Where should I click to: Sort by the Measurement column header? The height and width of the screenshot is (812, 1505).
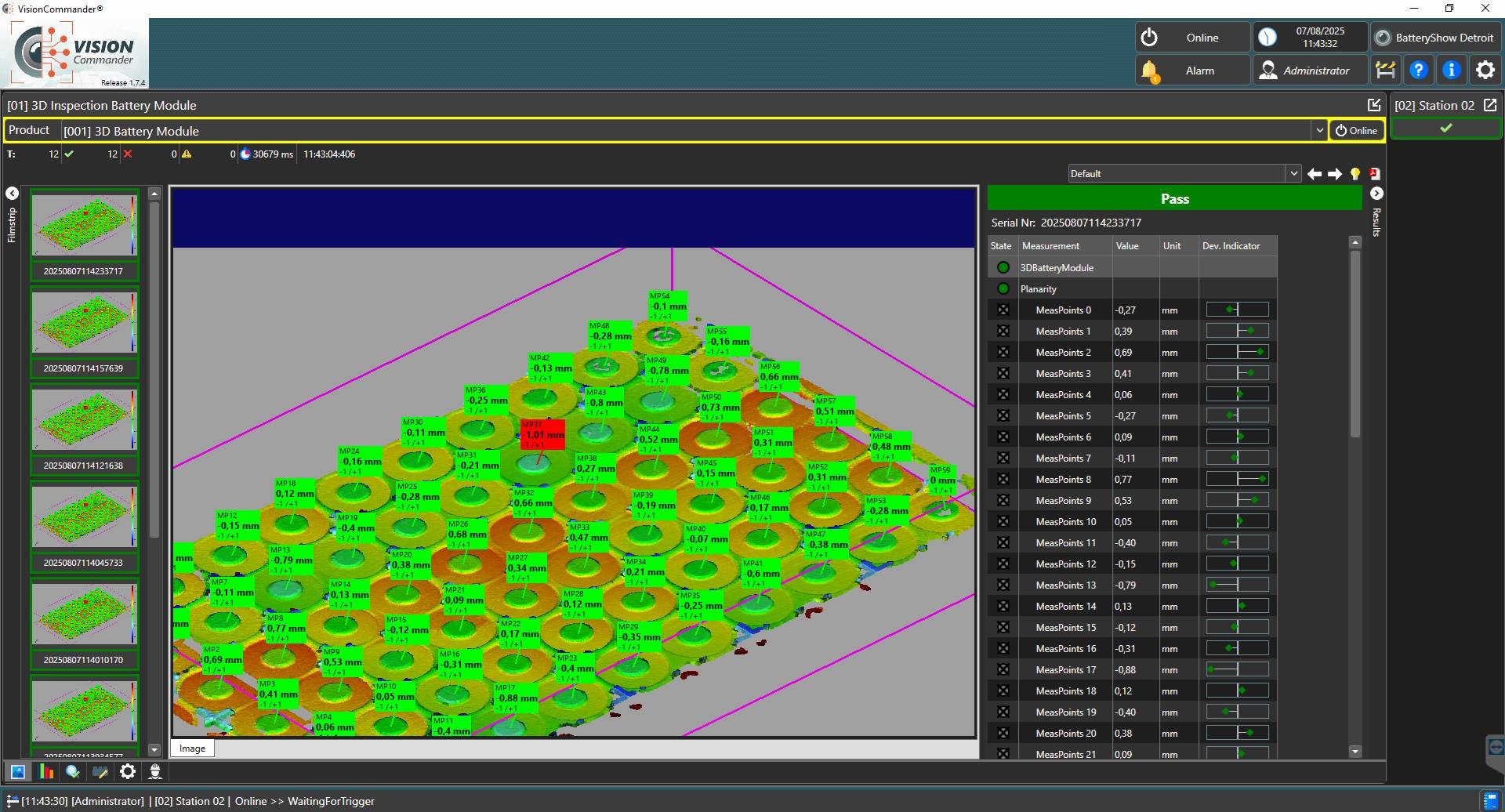click(x=1050, y=246)
